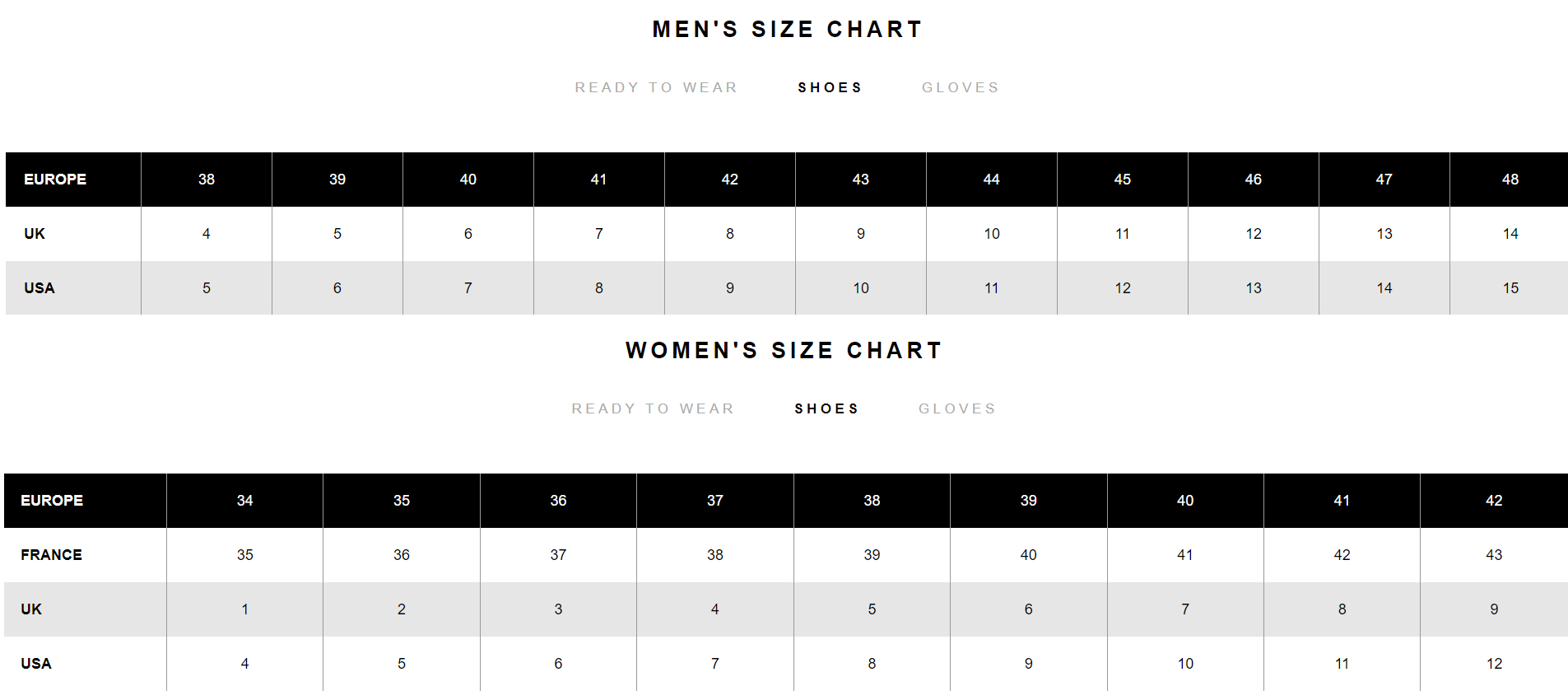This screenshot has width=1568, height=700.
Task: Click men's table EUROPE row label
Action: (55, 180)
